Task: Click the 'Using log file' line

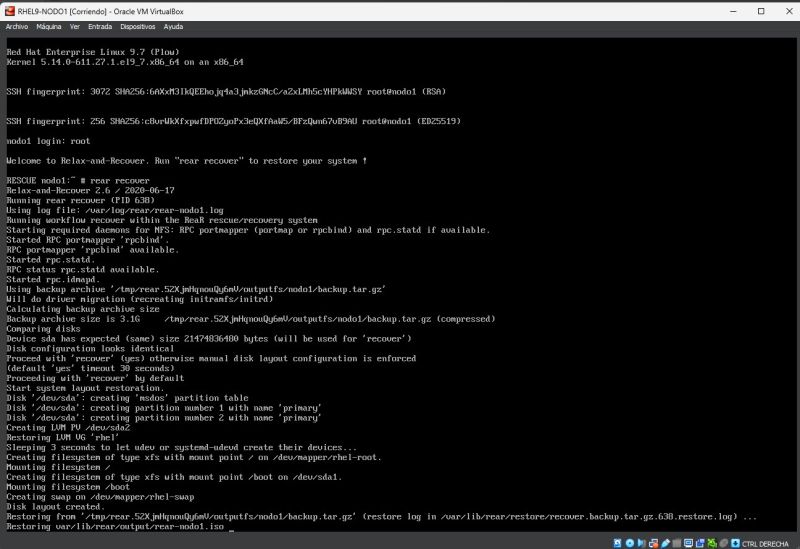Action: click(x=115, y=210)
